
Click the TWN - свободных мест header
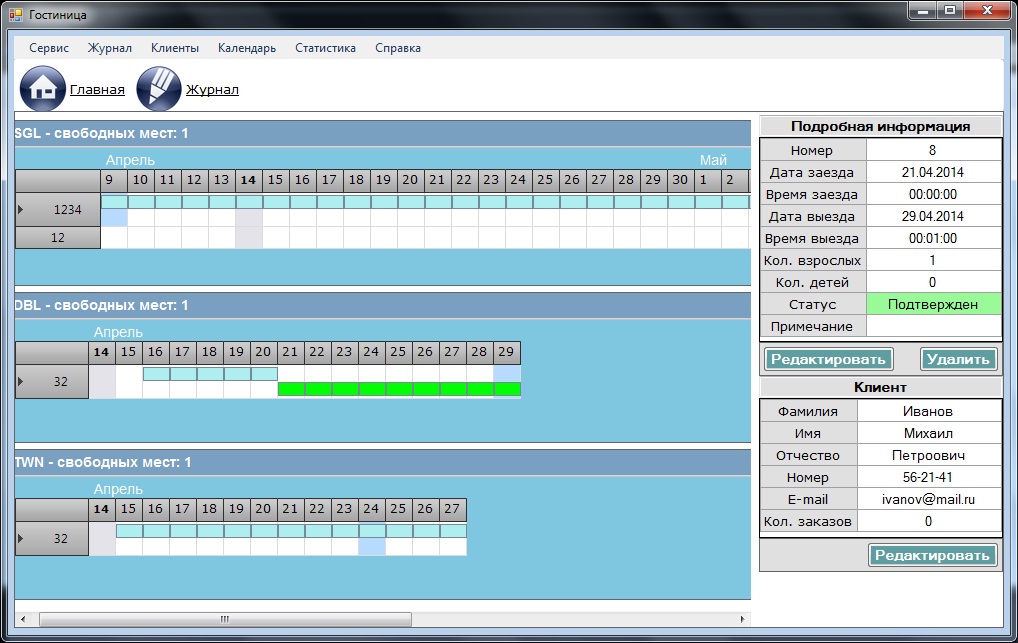coord(382,462)
